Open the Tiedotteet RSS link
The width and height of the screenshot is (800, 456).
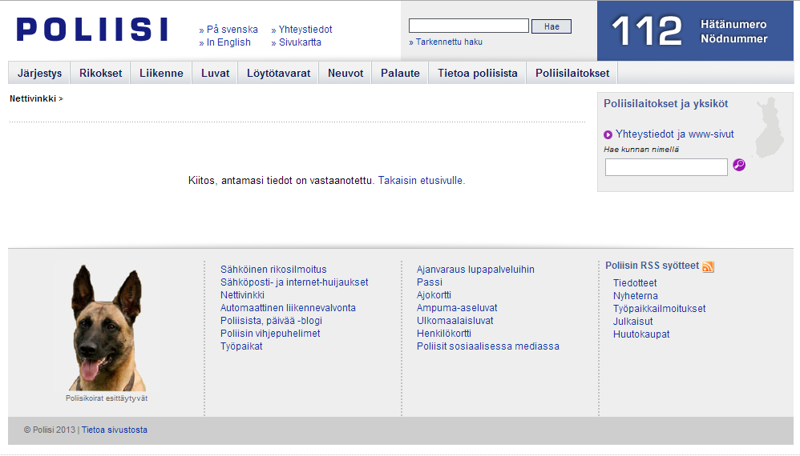[x=635, y=283]
